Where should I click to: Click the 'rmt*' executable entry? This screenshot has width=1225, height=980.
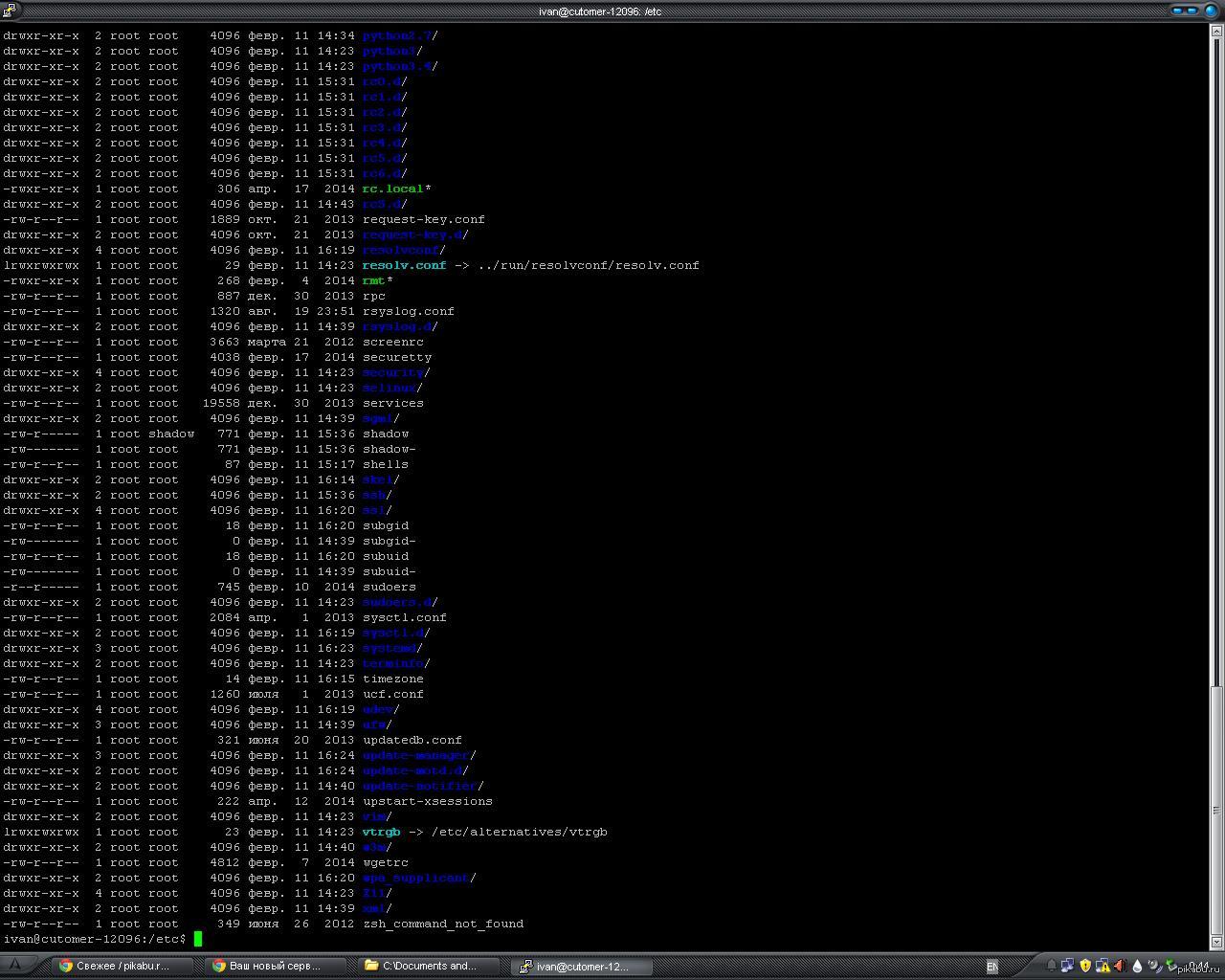coord(377,280)
